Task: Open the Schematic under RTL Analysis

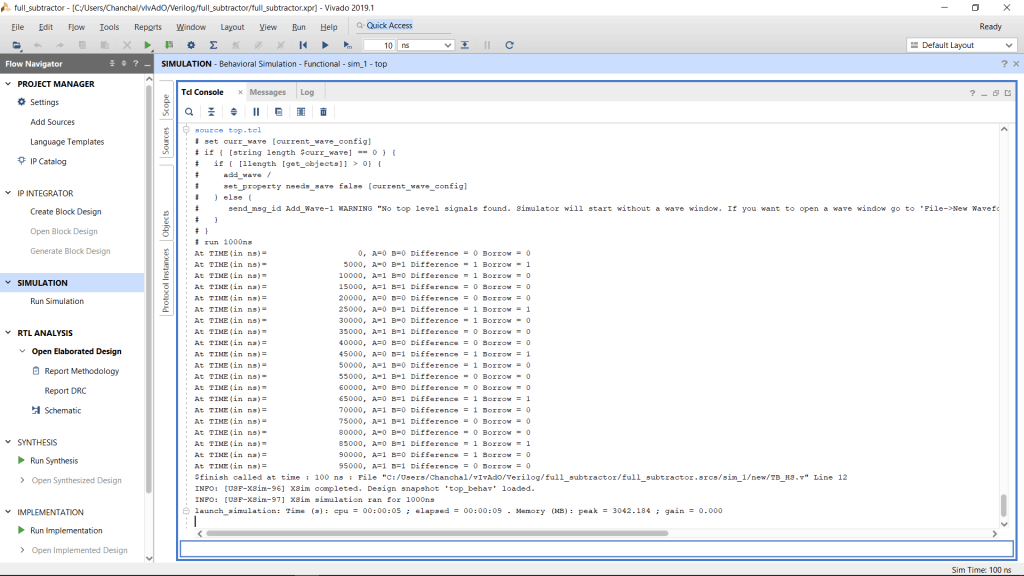Action: pos(63,410)
